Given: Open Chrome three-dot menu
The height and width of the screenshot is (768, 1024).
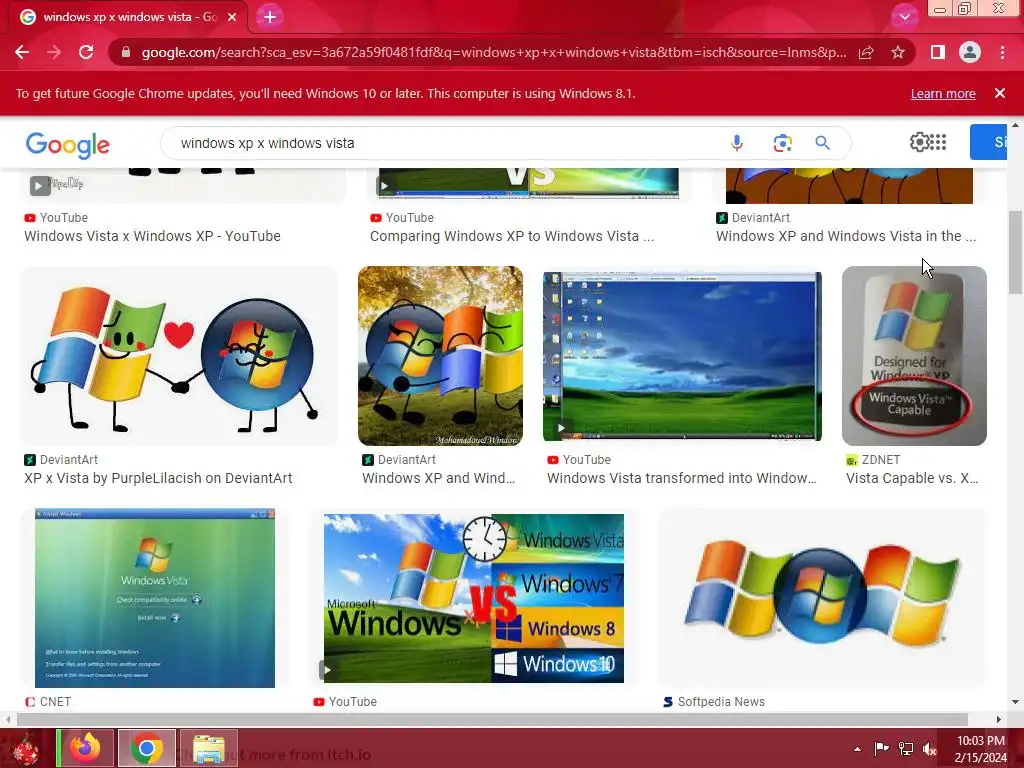Looking at the screenshot, I should tap(1002, 52).
